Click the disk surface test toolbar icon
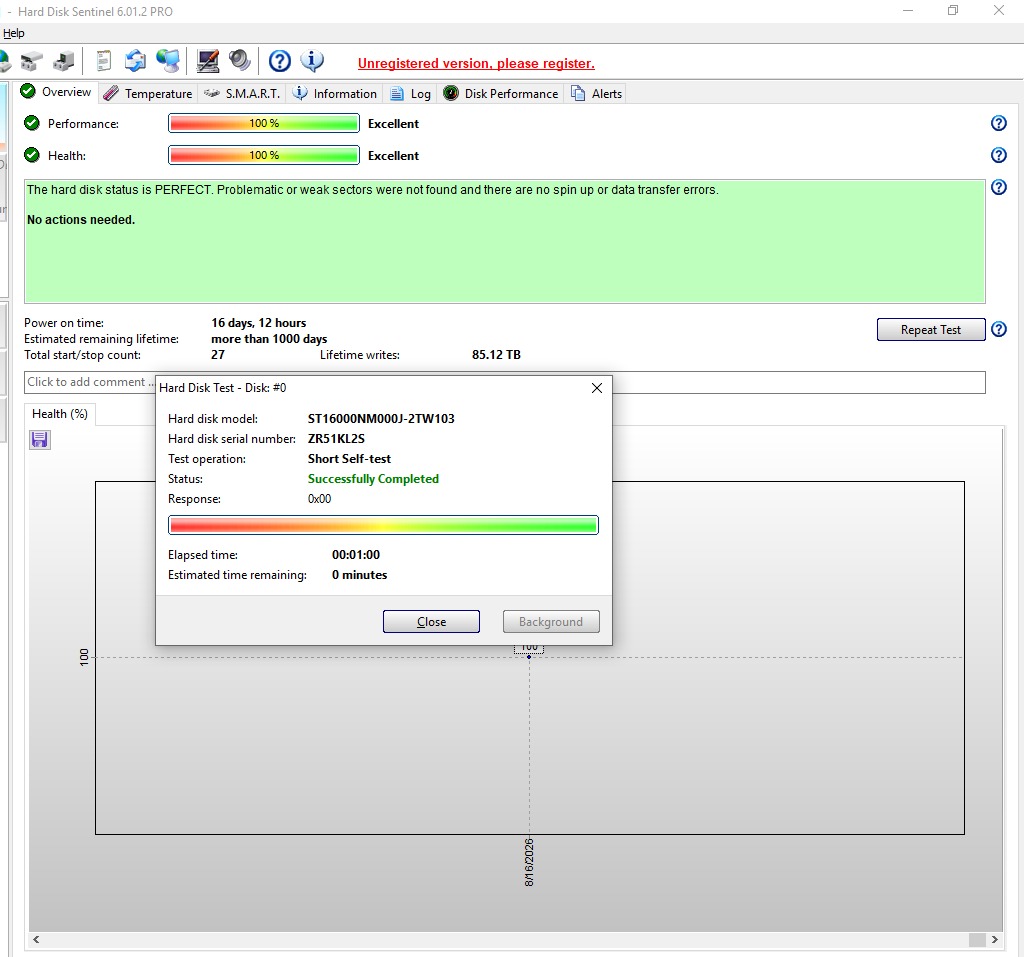 pos(31,61)
